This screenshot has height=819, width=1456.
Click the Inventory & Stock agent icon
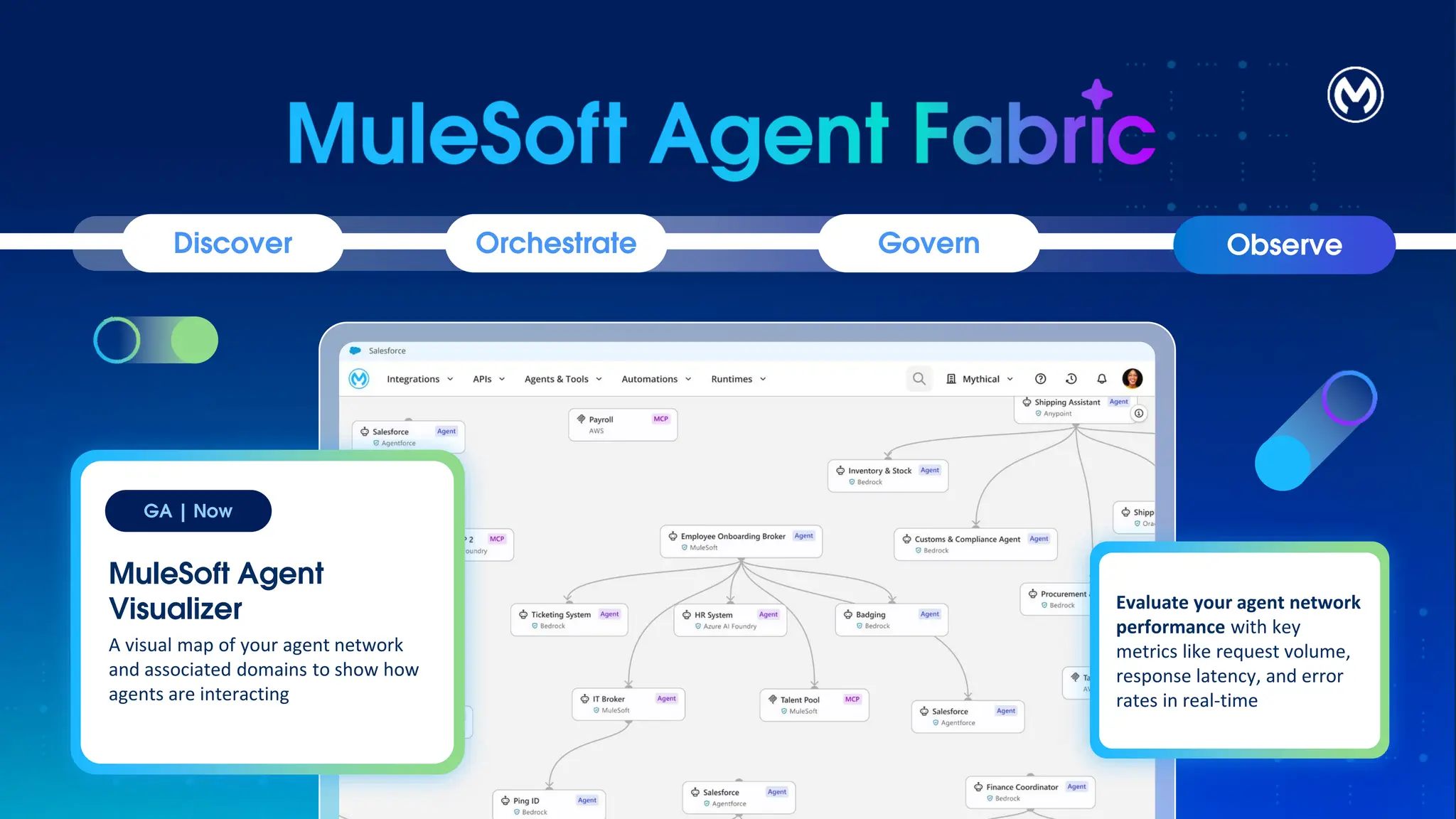[840, 471]
